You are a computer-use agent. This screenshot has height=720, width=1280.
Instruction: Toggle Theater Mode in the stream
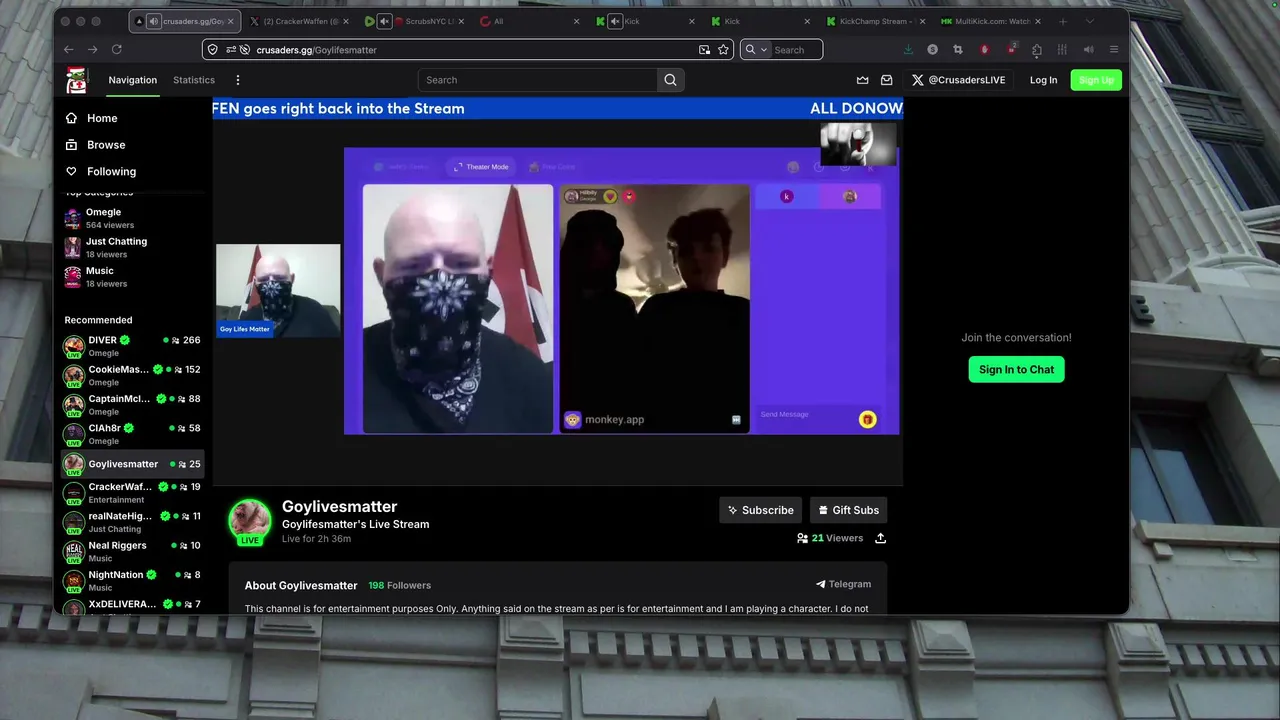[x=480, y=167]
